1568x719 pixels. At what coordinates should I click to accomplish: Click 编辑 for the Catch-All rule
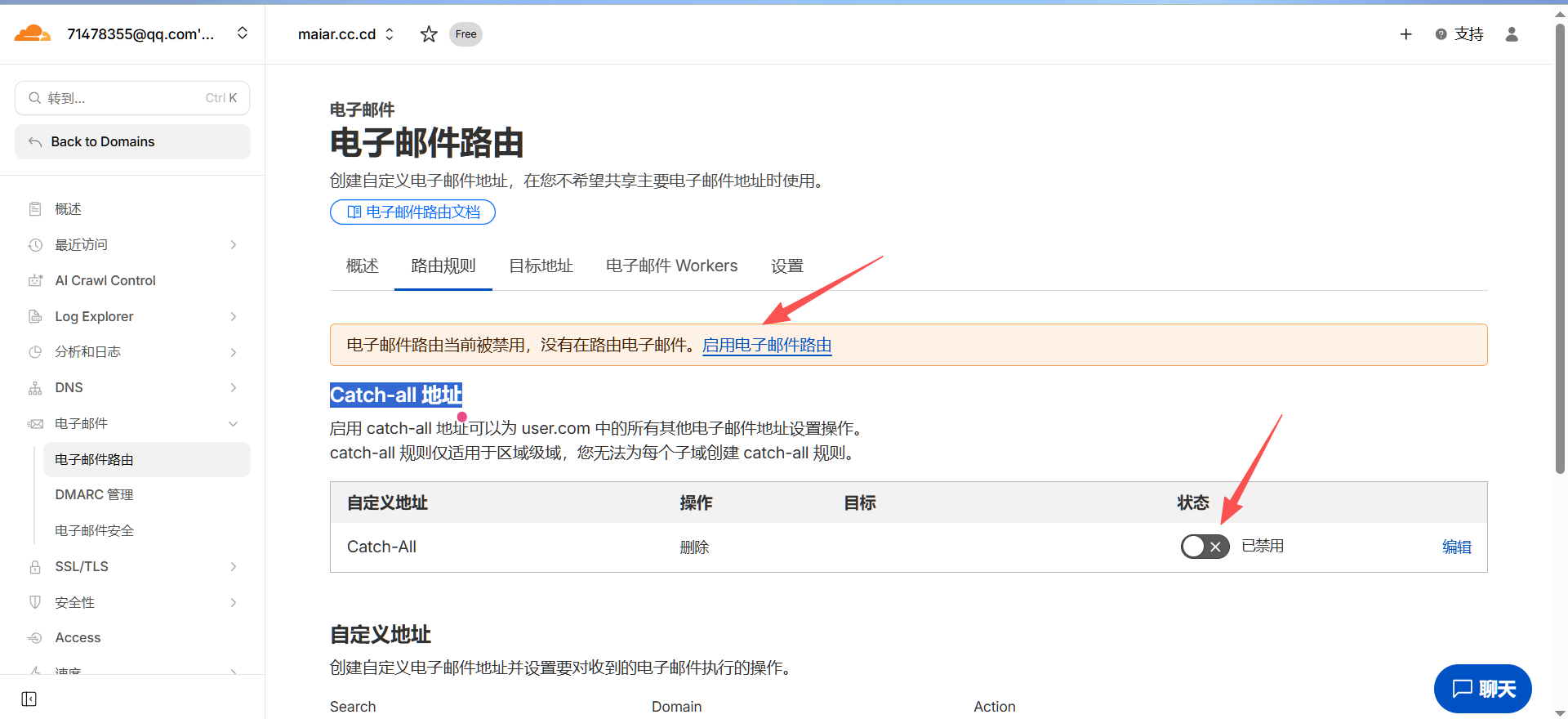1456,547
